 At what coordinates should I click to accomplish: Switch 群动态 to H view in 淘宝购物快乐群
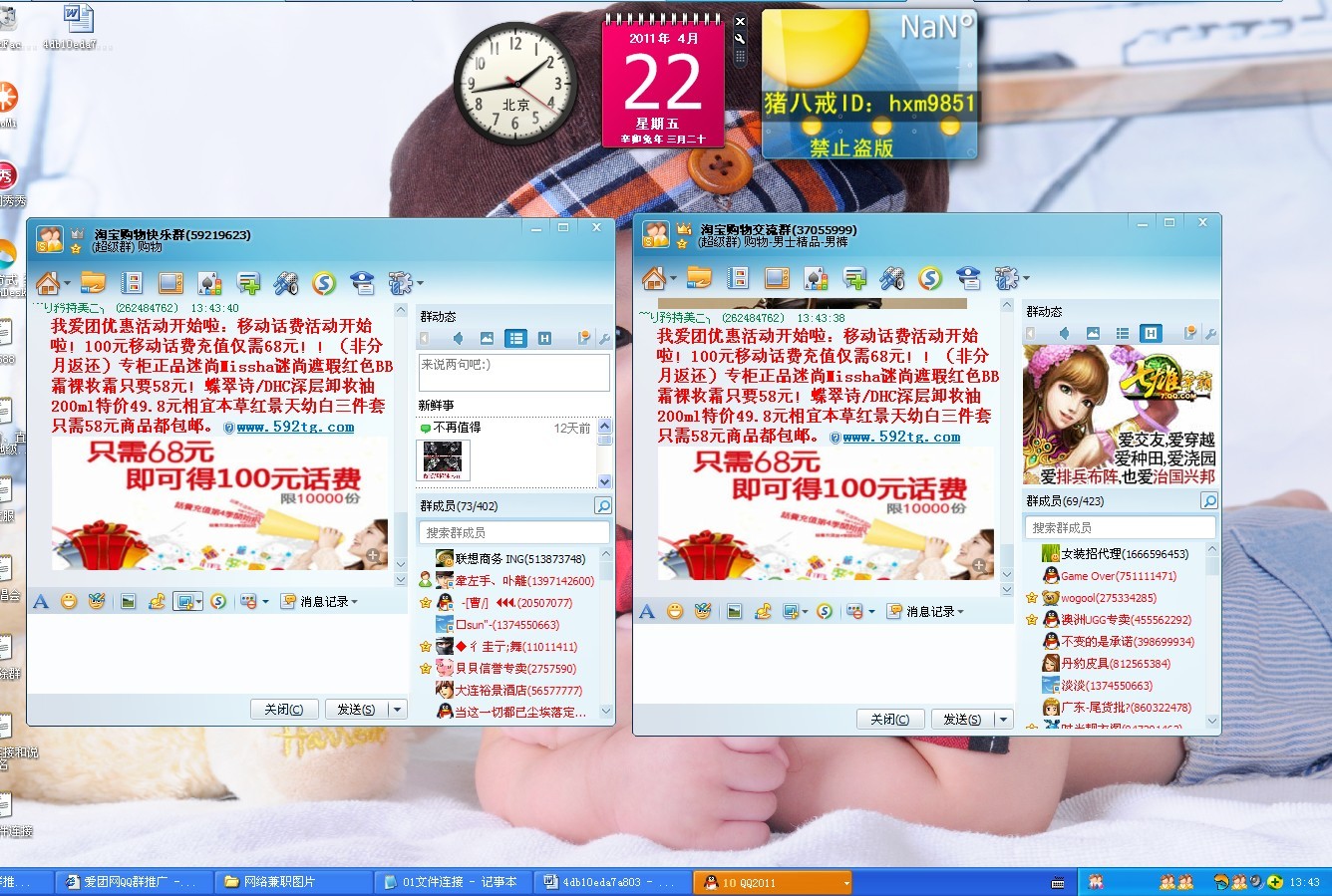pos(544,339)
